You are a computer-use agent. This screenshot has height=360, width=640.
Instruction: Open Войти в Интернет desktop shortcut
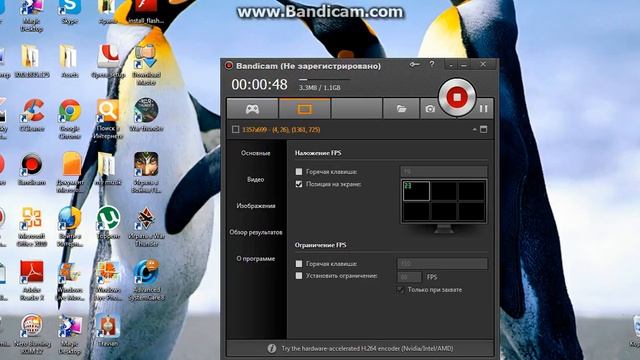70,226
